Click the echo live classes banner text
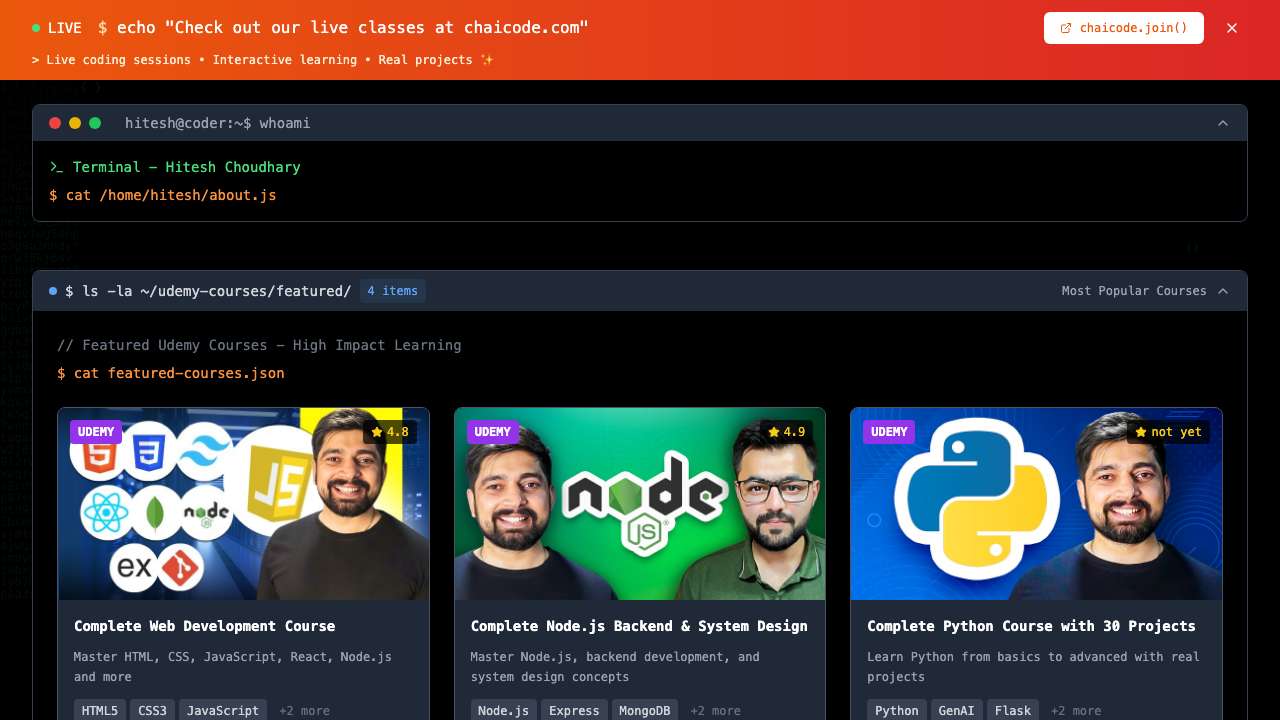Screen dimensions: 1280x720 pyautogui.click(x=343, y=28)
